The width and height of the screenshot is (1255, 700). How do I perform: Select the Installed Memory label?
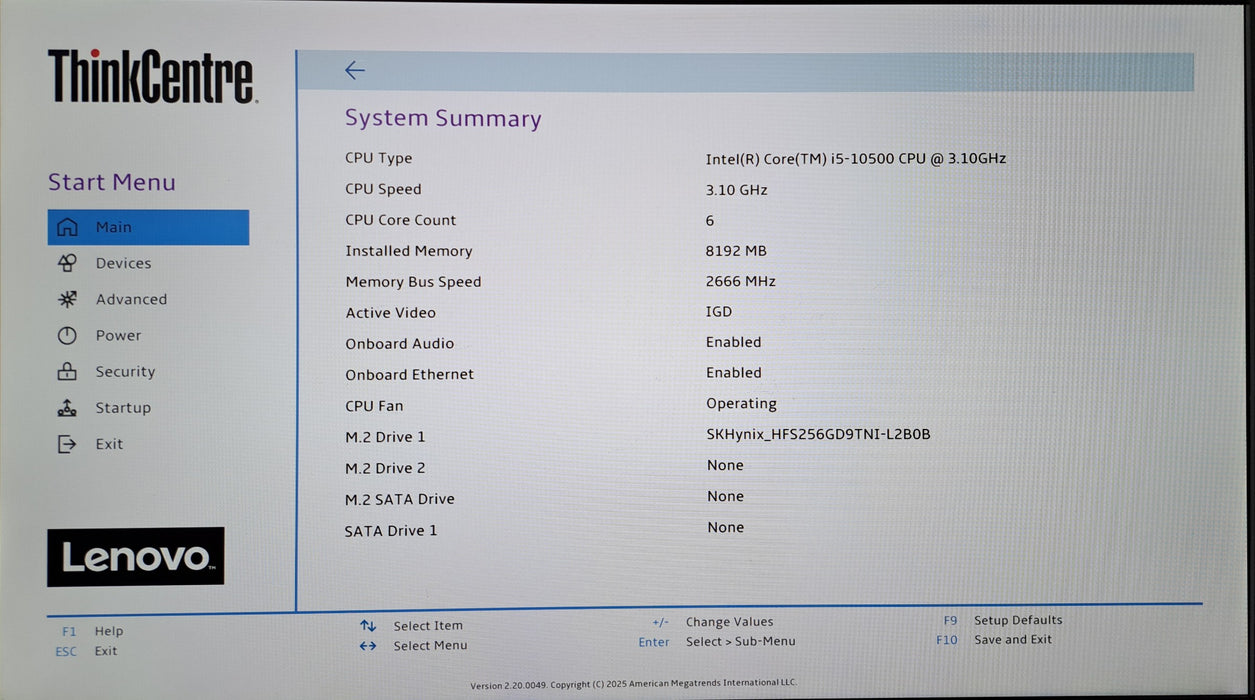coord(409,251)
